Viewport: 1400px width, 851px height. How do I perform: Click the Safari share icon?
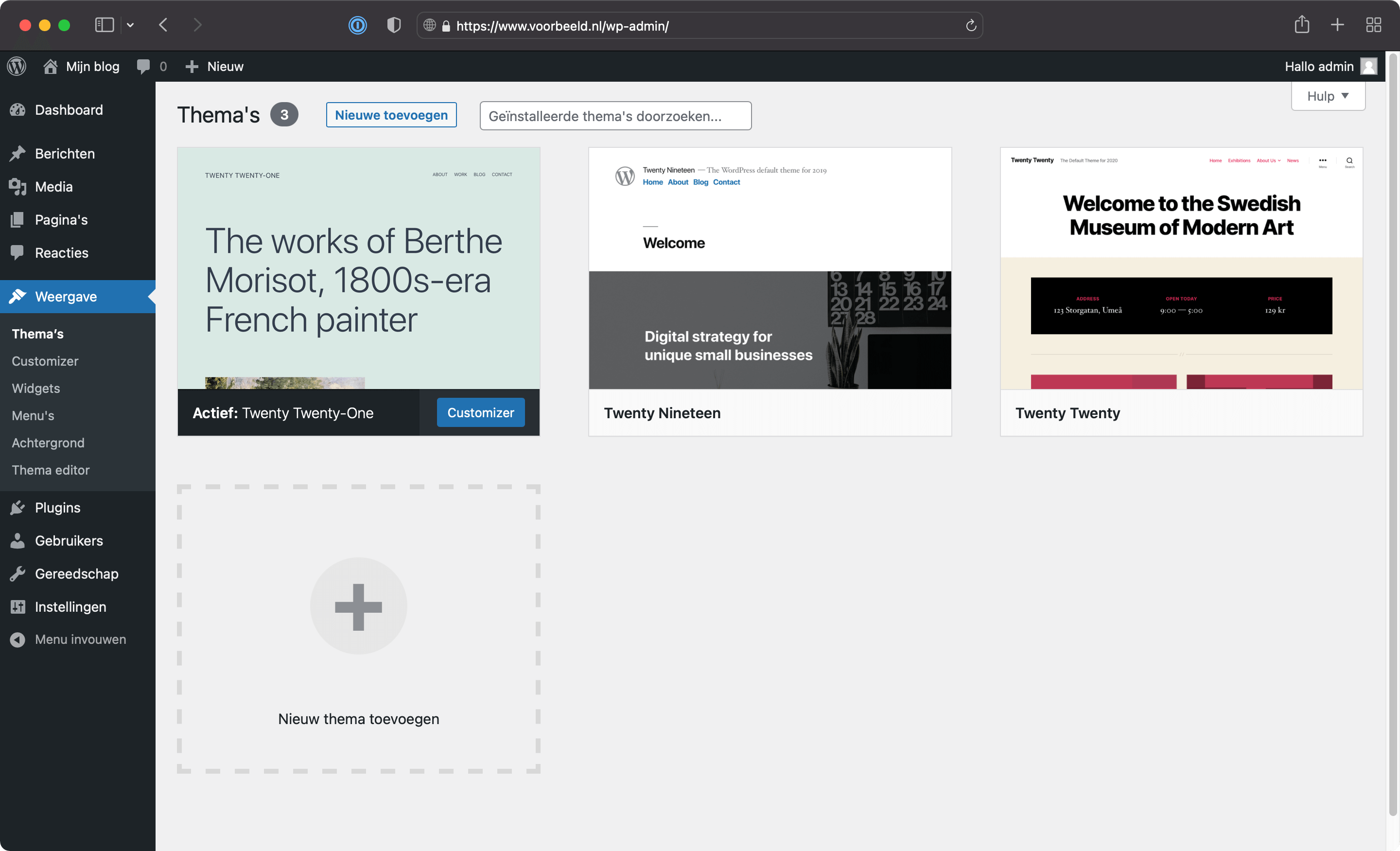pyautogui.click(x=1302, y=24)
